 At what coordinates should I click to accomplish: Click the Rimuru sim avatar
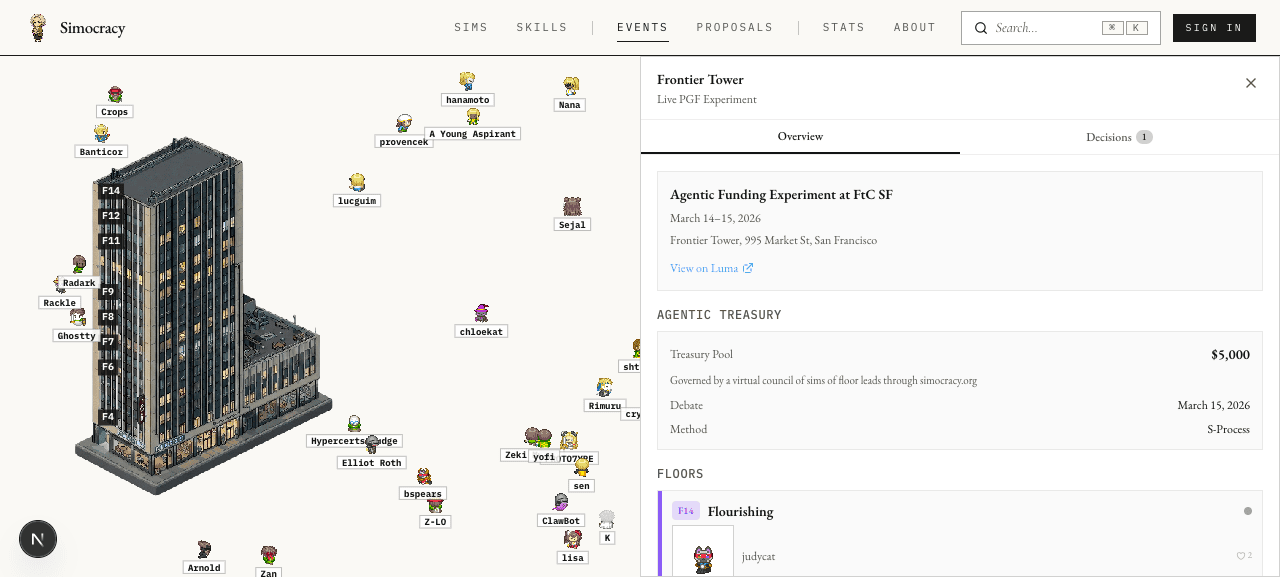tap(604, 388)
